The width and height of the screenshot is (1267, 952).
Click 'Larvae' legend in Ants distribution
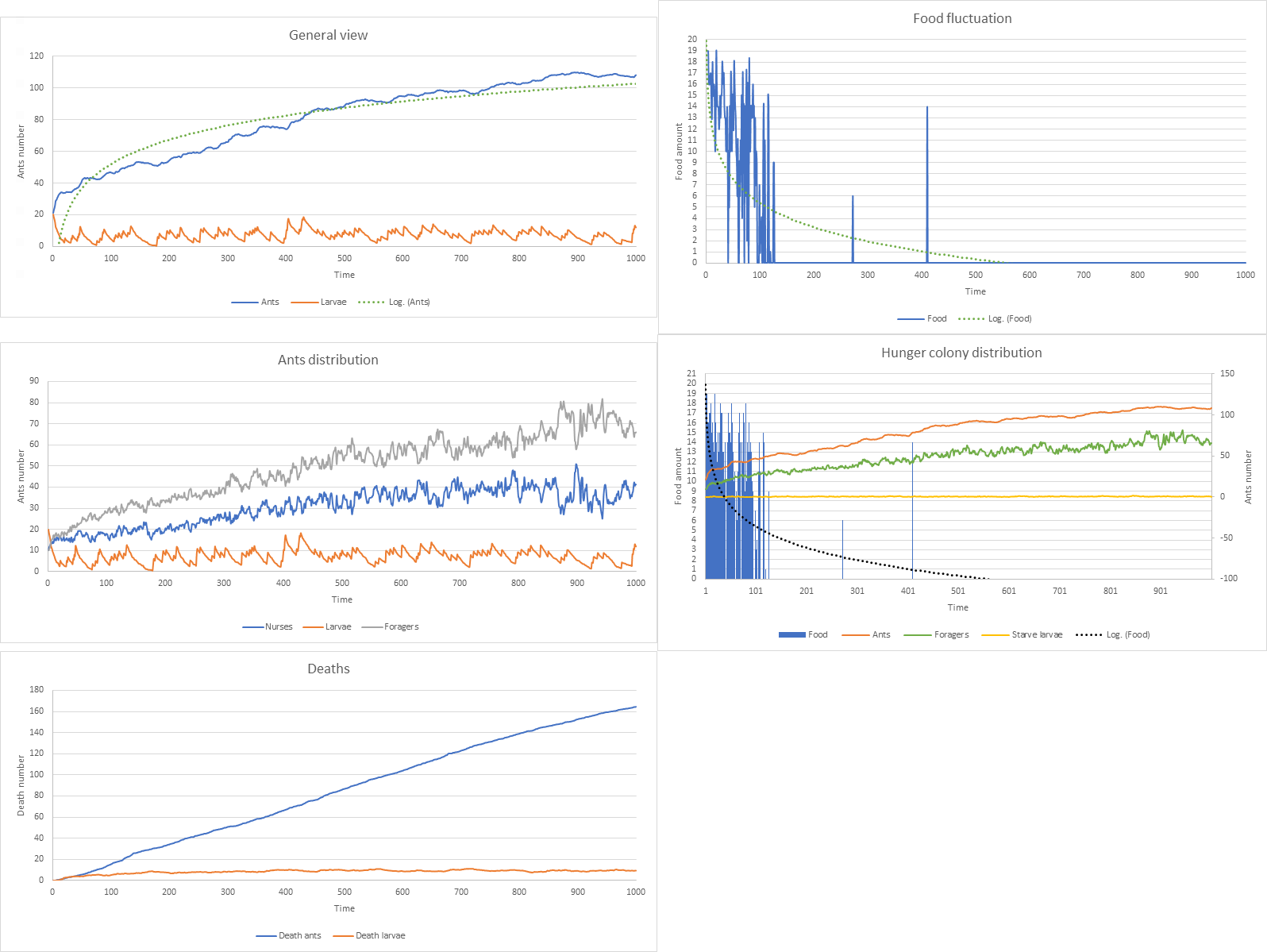(328, 626)
